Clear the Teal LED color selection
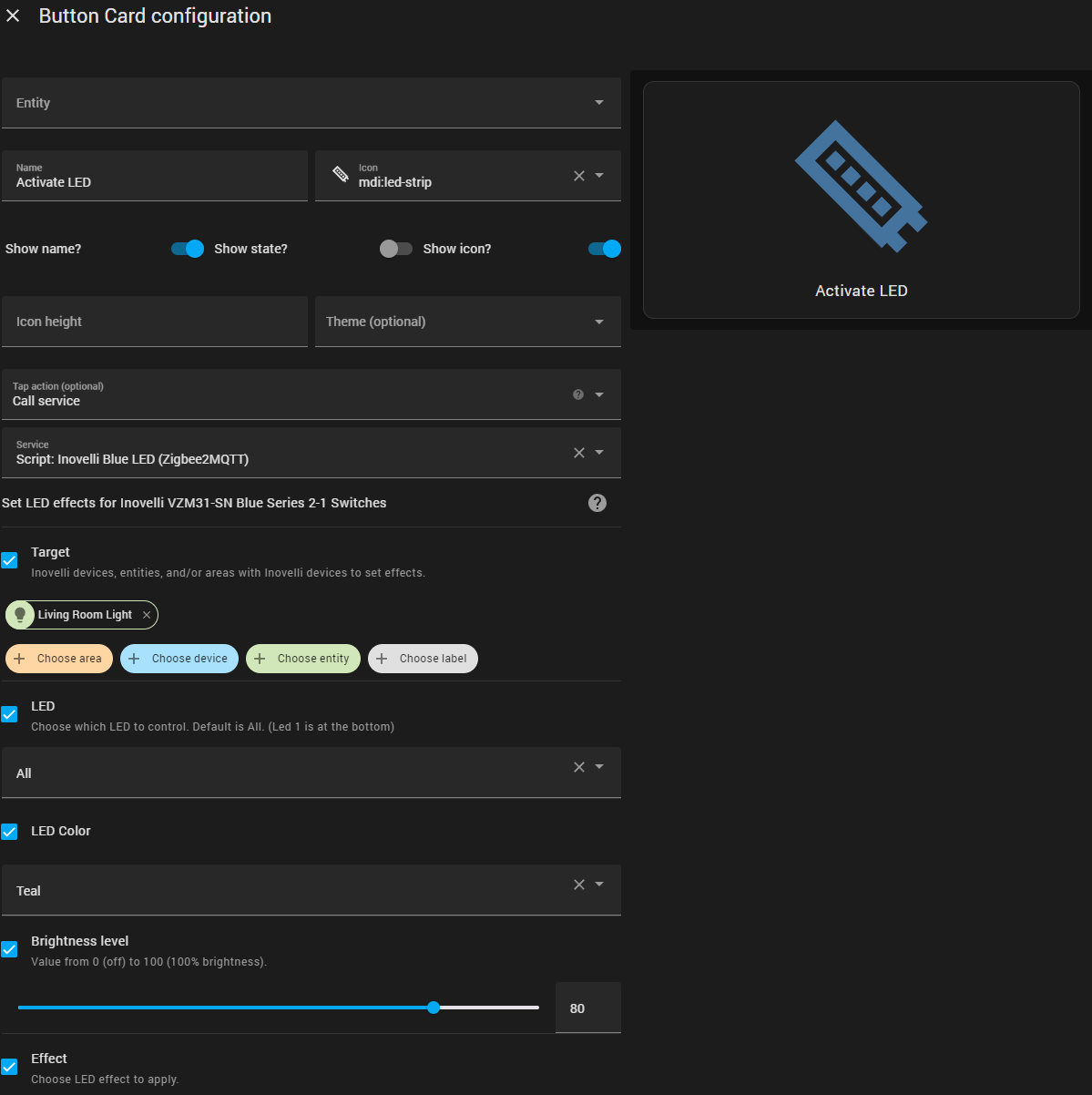This screenshot has width=1092, height=1095. [x=579, y=885]
